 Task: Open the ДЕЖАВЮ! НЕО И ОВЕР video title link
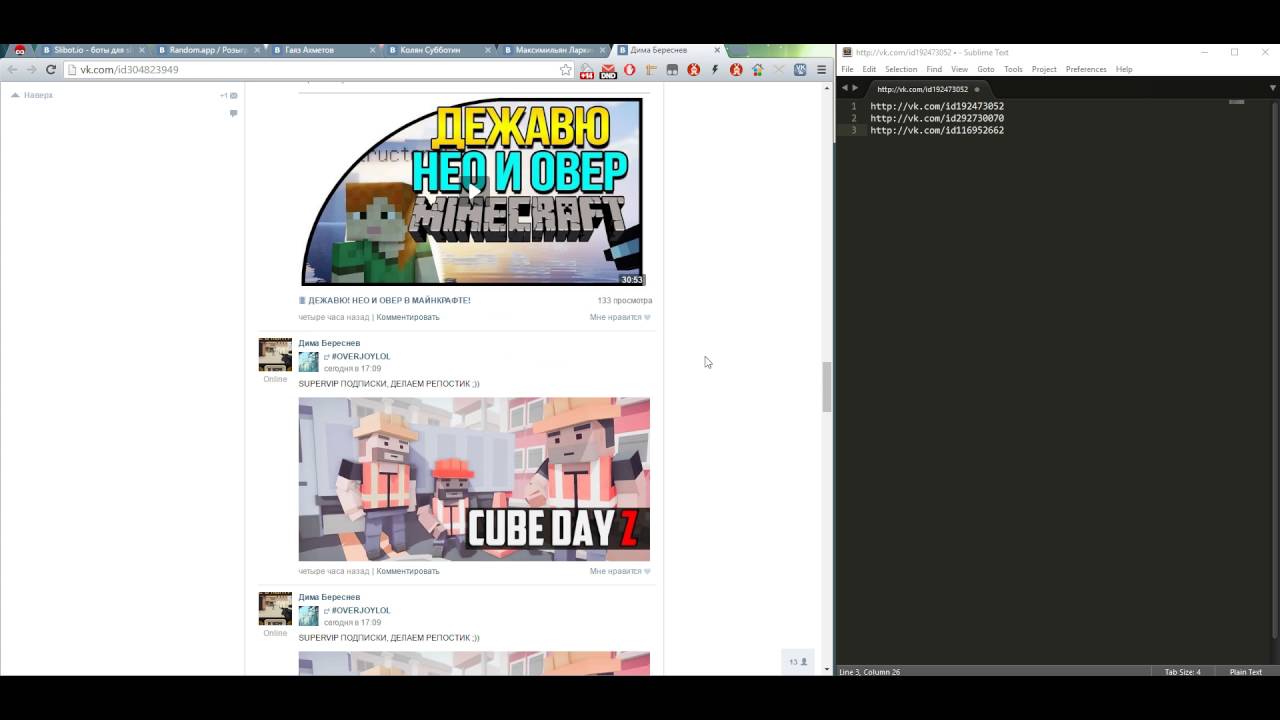[x=389, y=300]
